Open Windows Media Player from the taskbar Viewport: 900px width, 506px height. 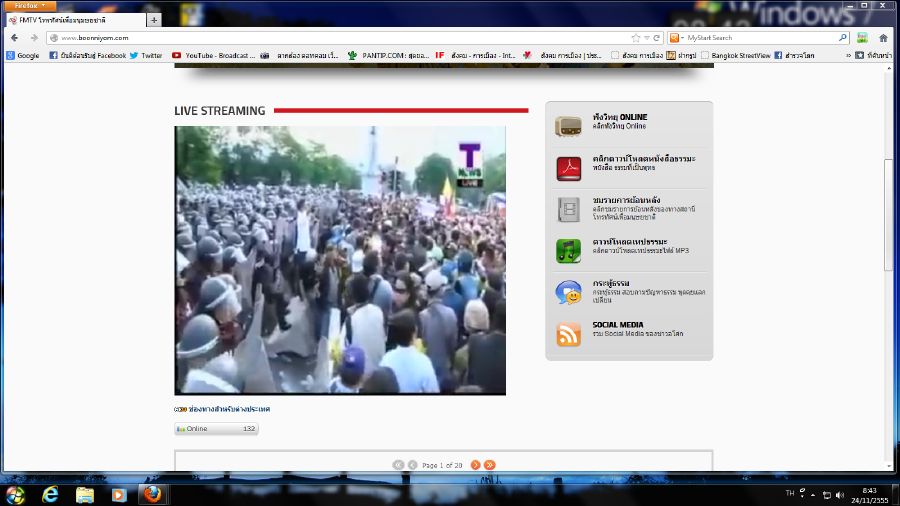click(119, 495)
